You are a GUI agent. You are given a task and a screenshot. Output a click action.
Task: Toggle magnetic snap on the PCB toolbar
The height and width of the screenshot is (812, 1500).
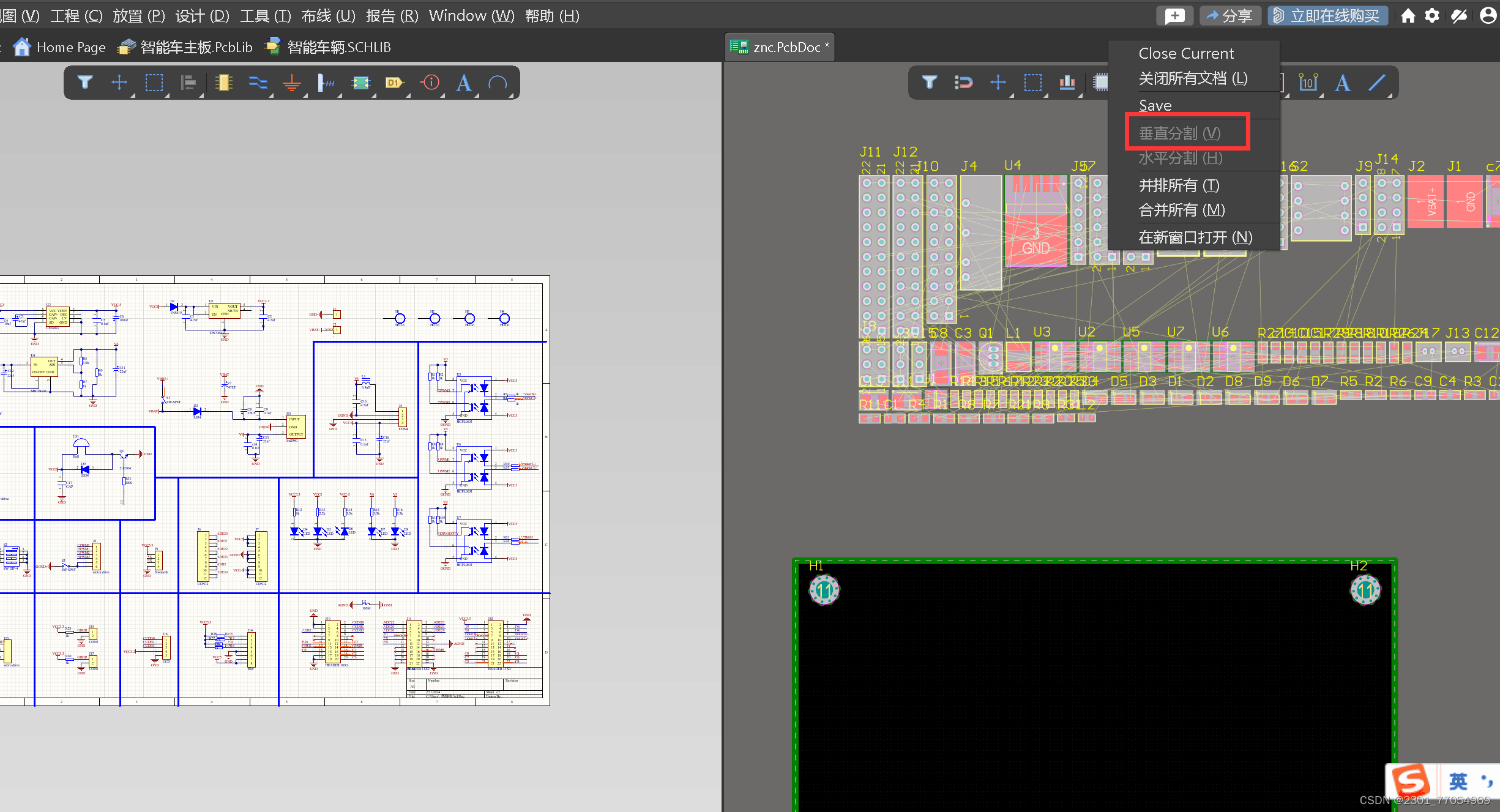(x=963, y=83)
